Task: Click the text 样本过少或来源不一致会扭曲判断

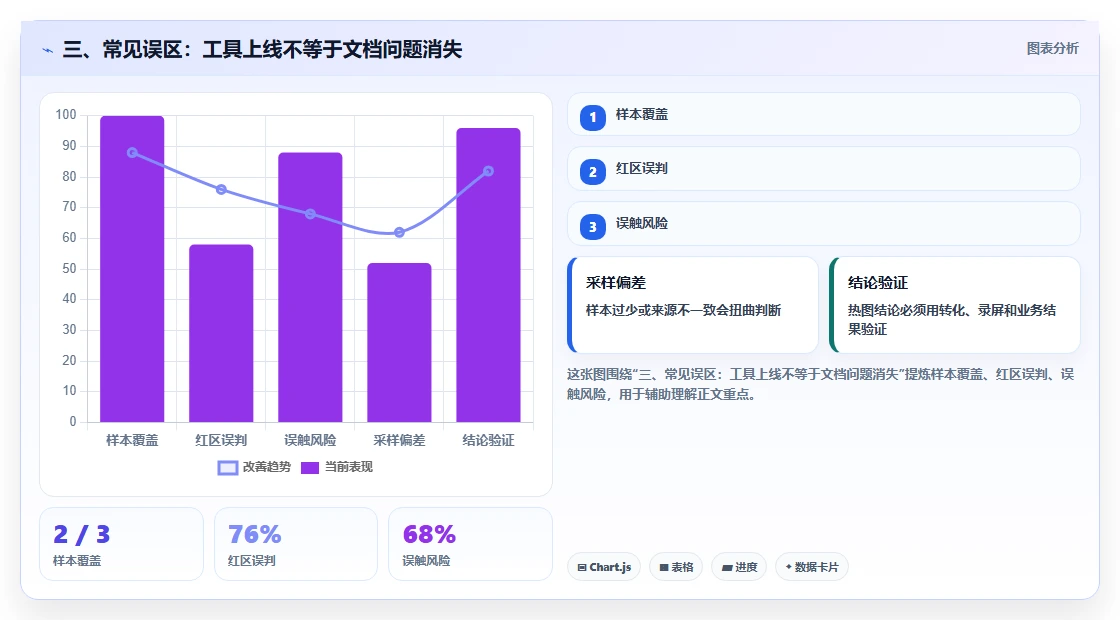Action: pos(684,310)
